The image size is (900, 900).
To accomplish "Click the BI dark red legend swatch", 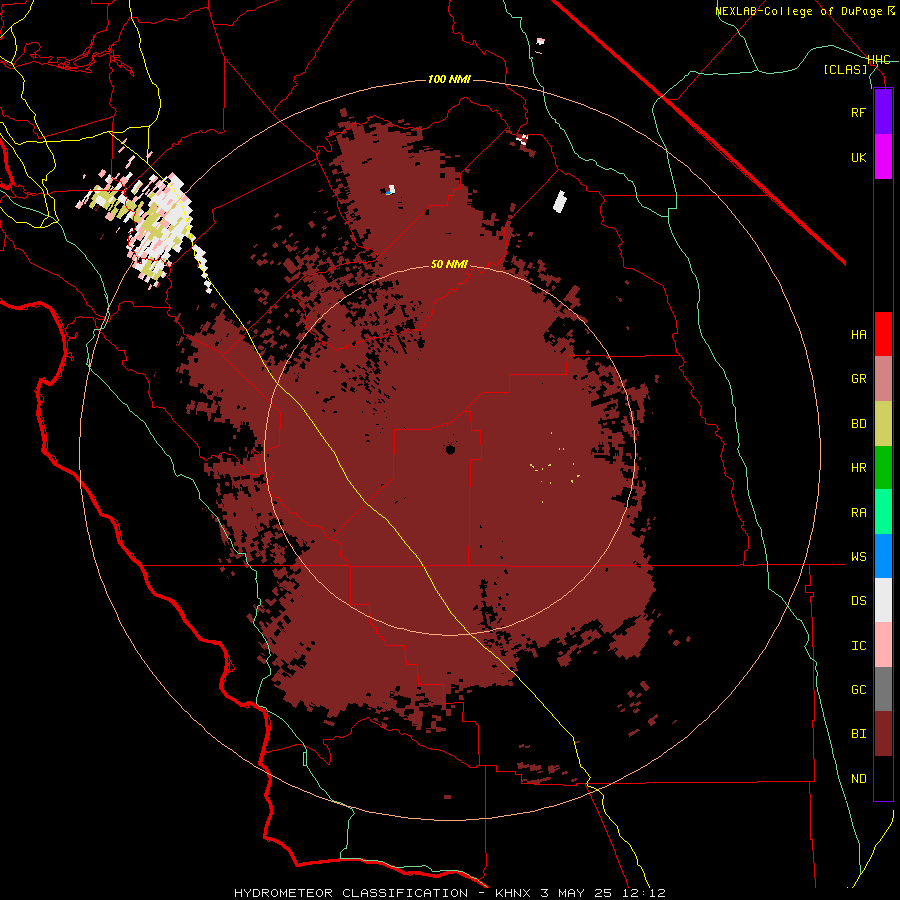I will pyautogui.click(x=883, y=734).
